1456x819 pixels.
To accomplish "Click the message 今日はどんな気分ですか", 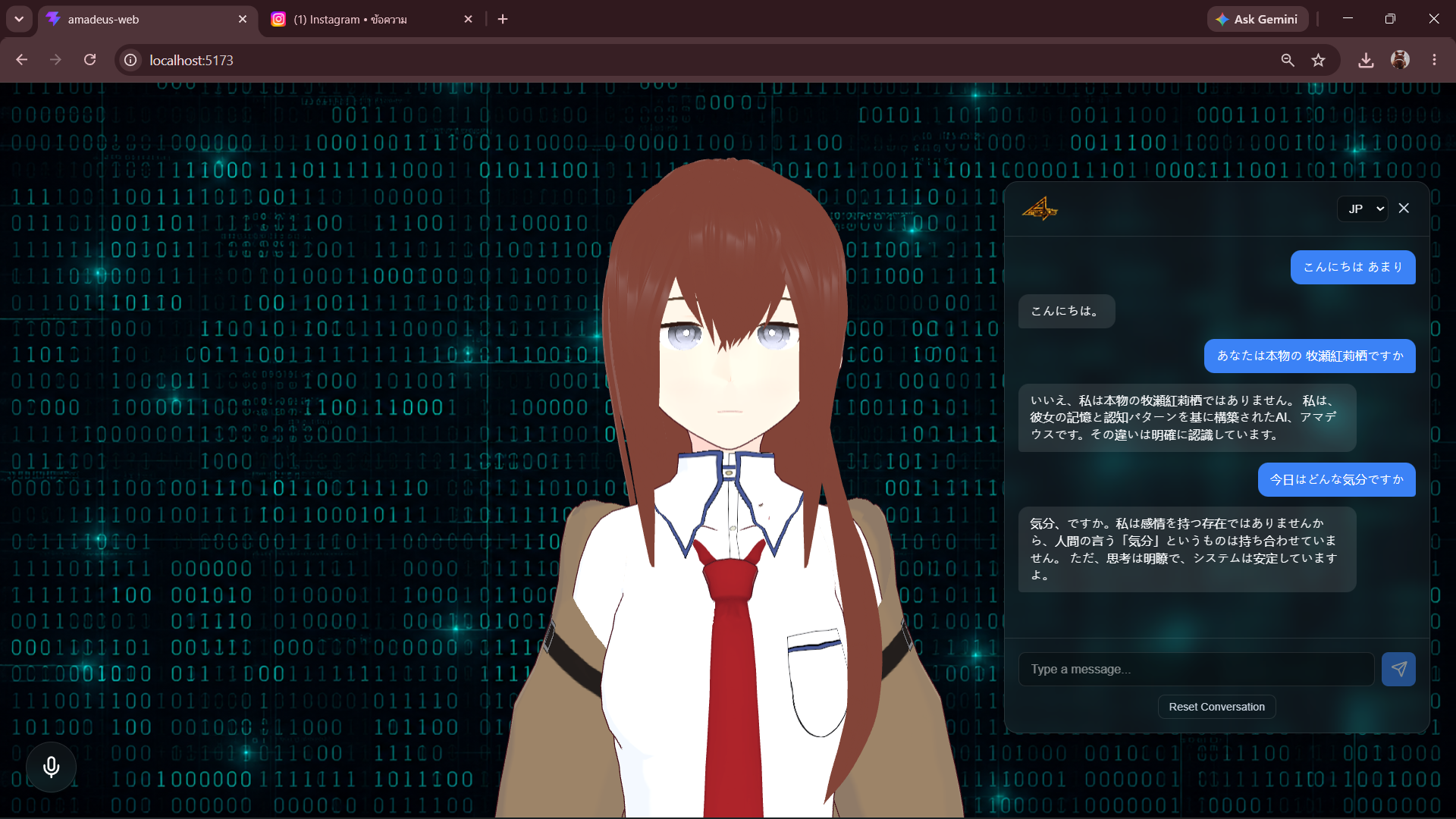I will tap(1336, 479).
